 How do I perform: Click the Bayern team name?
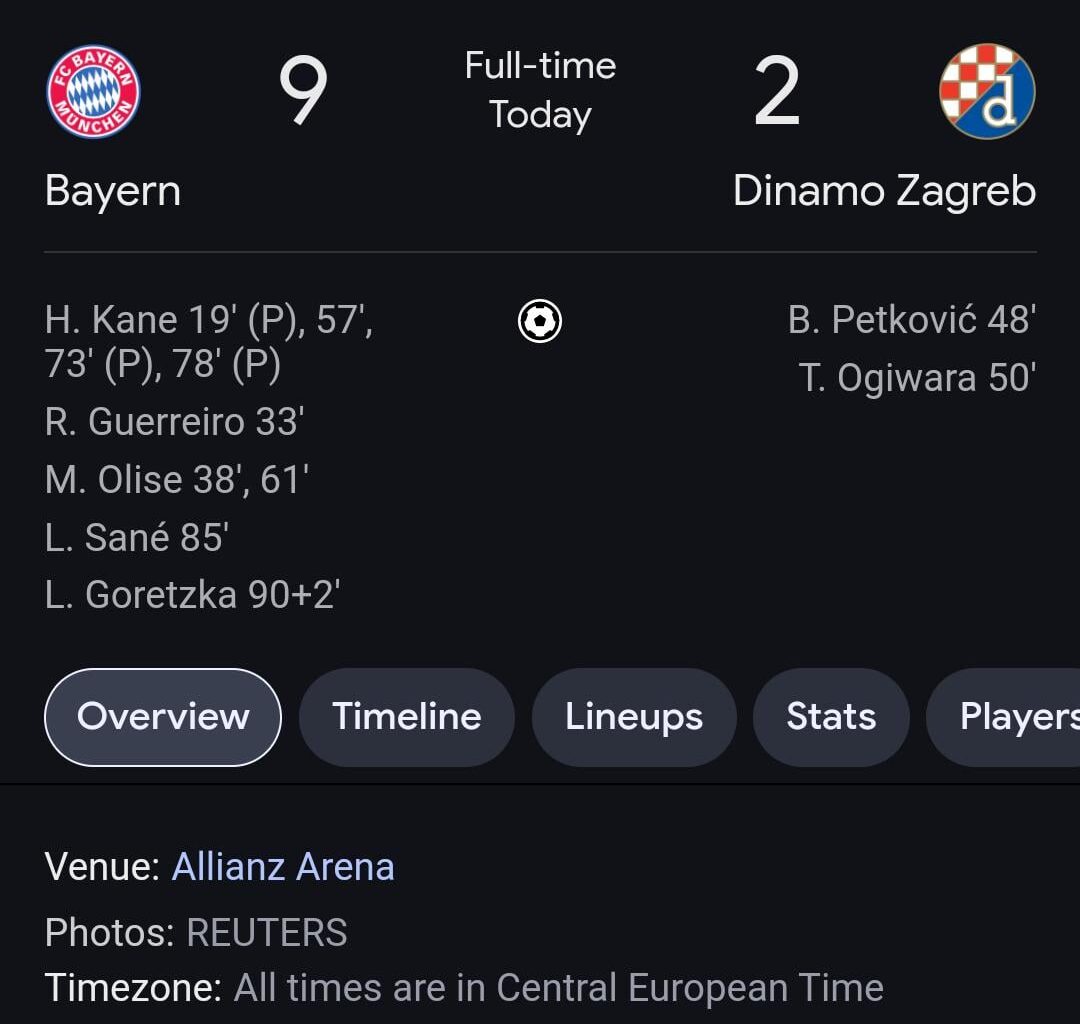coord(113,191)
